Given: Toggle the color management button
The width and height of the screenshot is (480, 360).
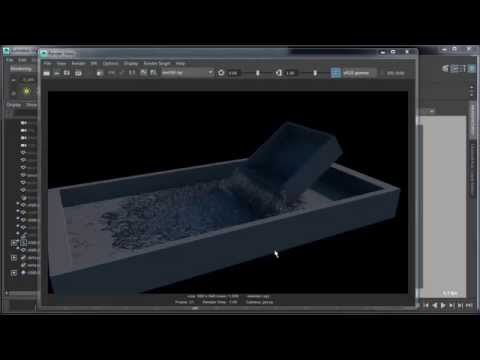Looking at the screenshot, I should click(x=336, y=73).
